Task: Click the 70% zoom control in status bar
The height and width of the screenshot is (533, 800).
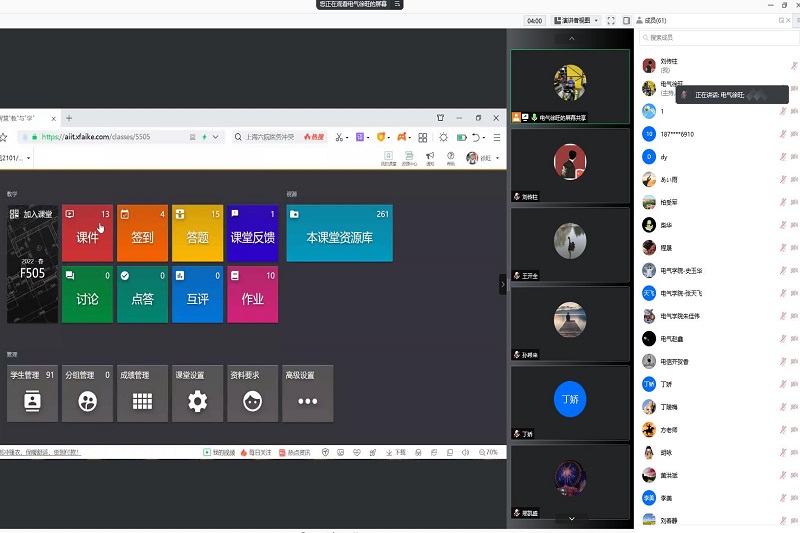Action: (x=487, y=452)
